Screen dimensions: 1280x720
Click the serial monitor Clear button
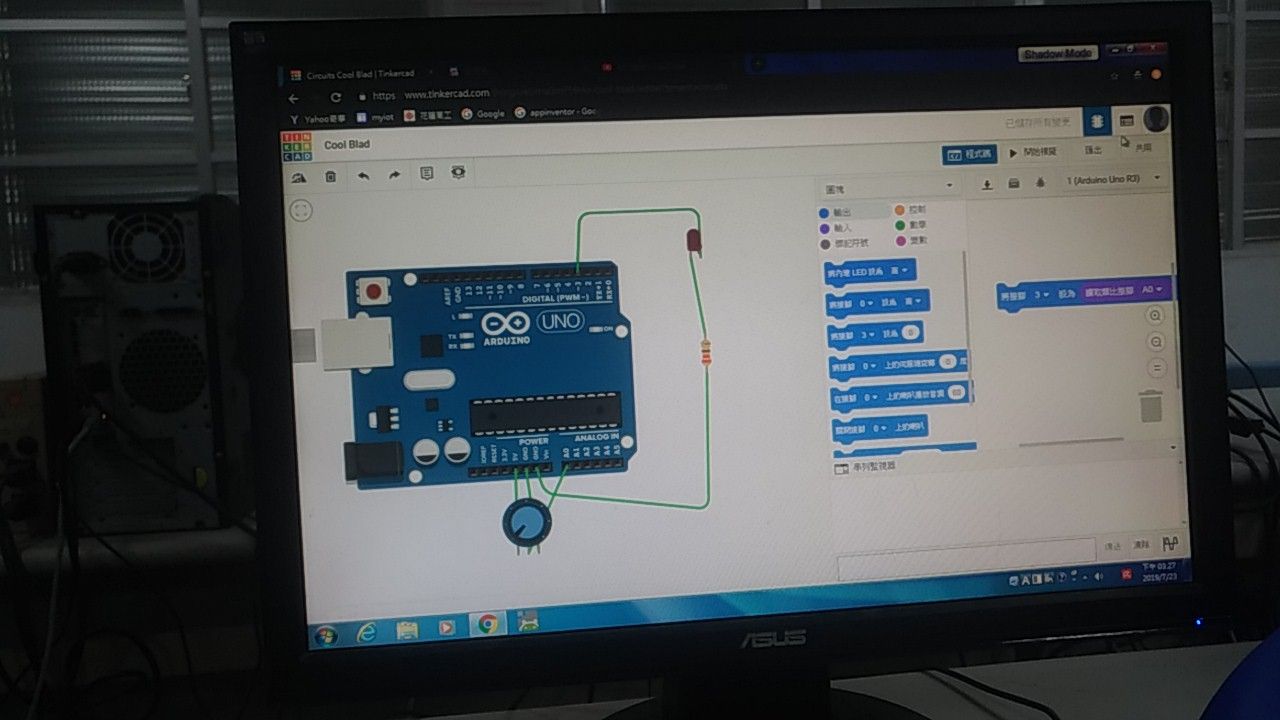tap(1141, 545)
